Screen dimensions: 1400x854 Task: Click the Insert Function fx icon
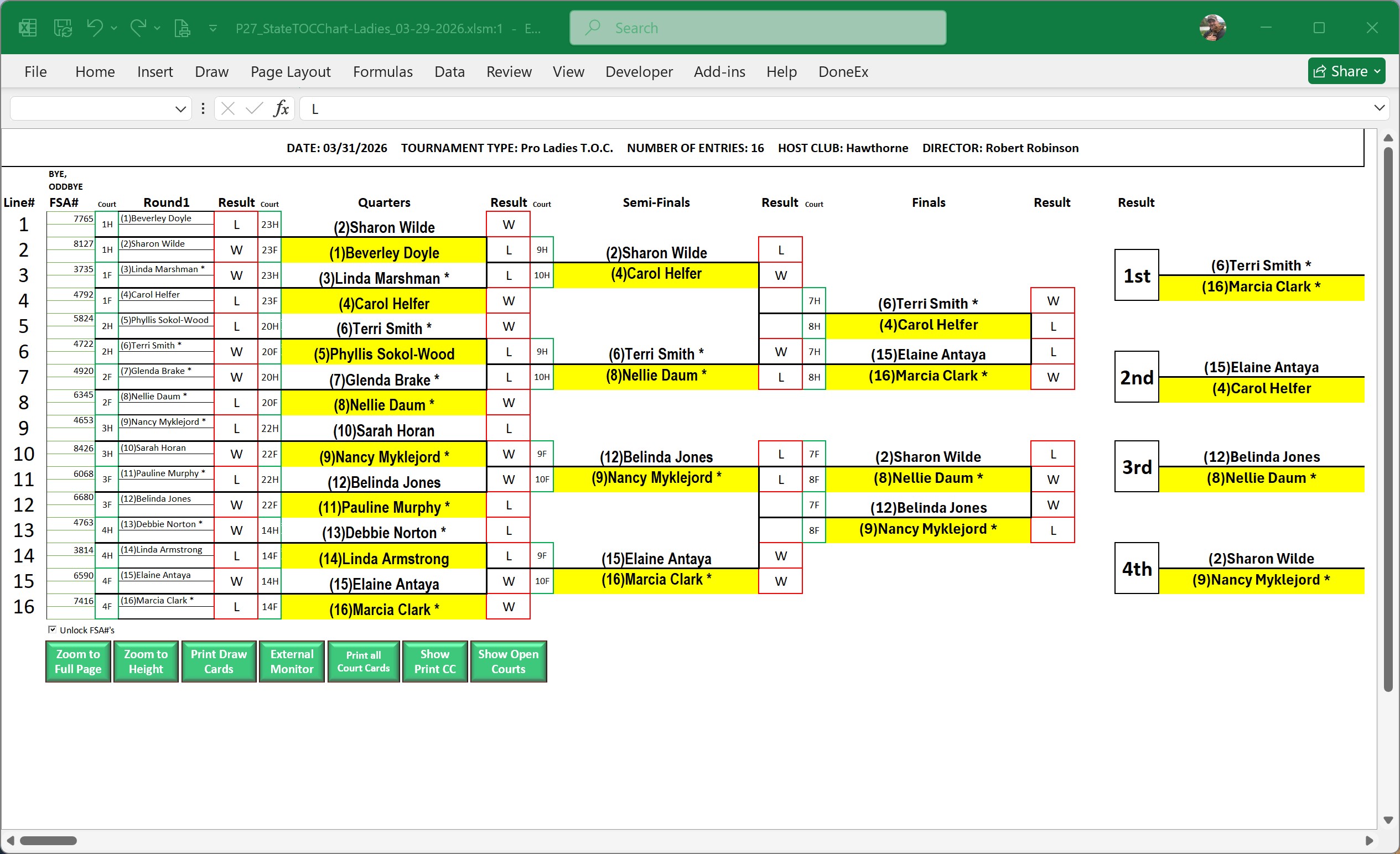[281, 108]
